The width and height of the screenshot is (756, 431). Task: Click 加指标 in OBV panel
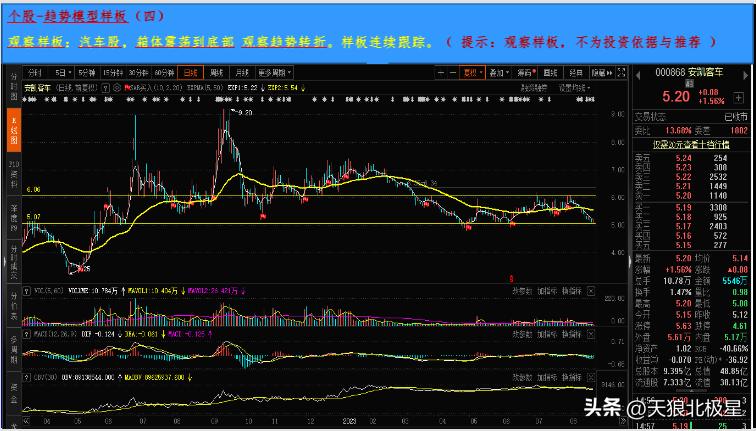coord(548,377)
